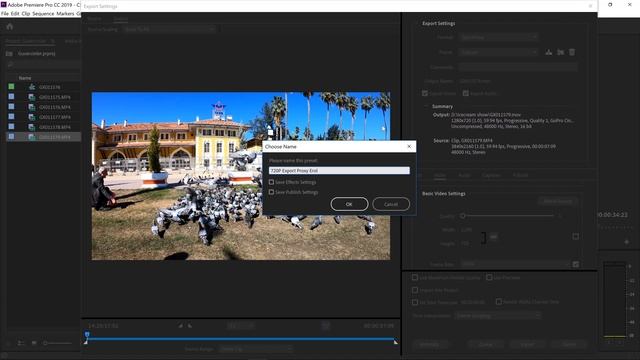The height and width of the screenshot is (360, 640).
Task: Collapse the Summary section
Action: tap(426, 106)
